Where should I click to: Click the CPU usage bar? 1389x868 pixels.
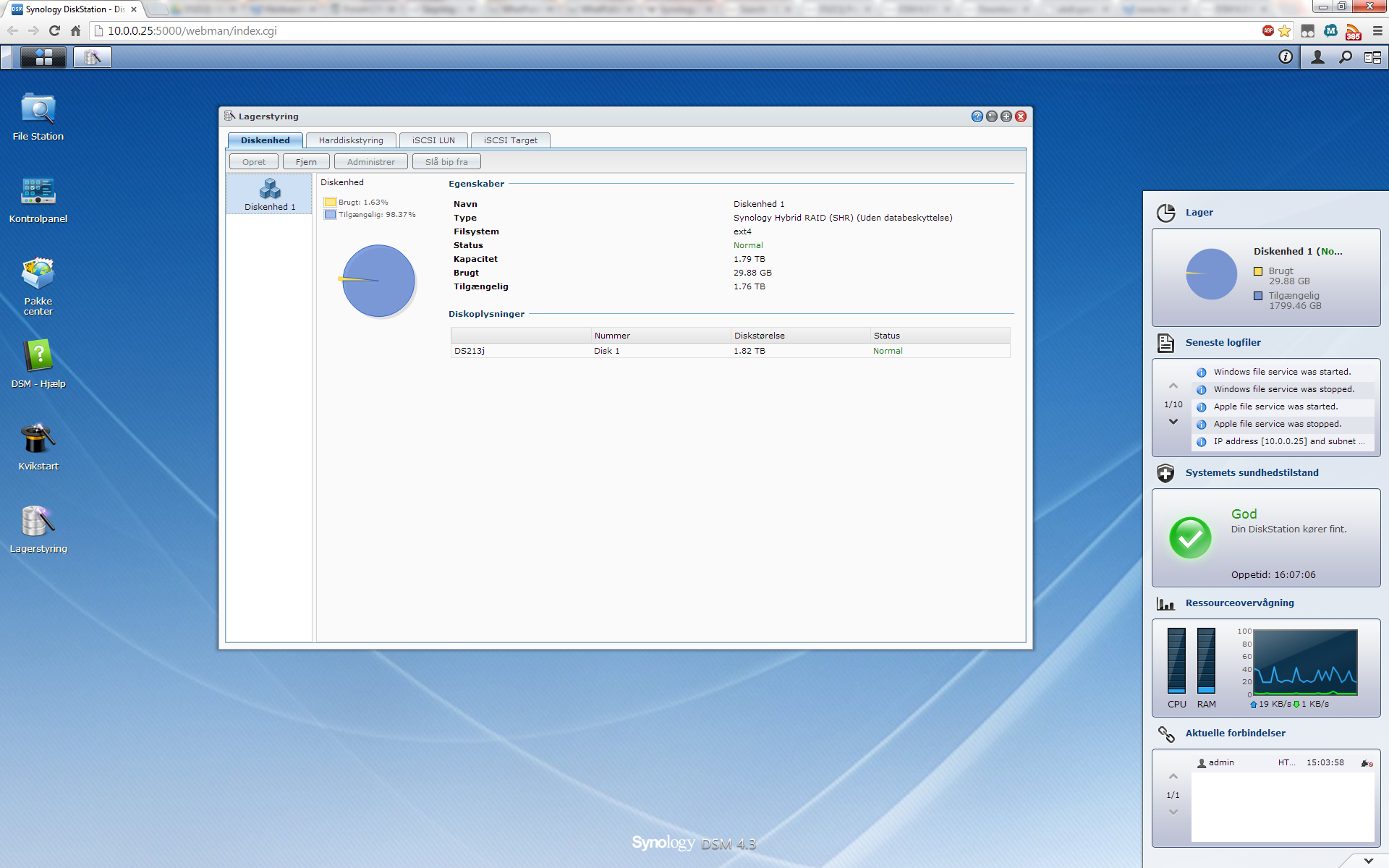pos(1176,660)
